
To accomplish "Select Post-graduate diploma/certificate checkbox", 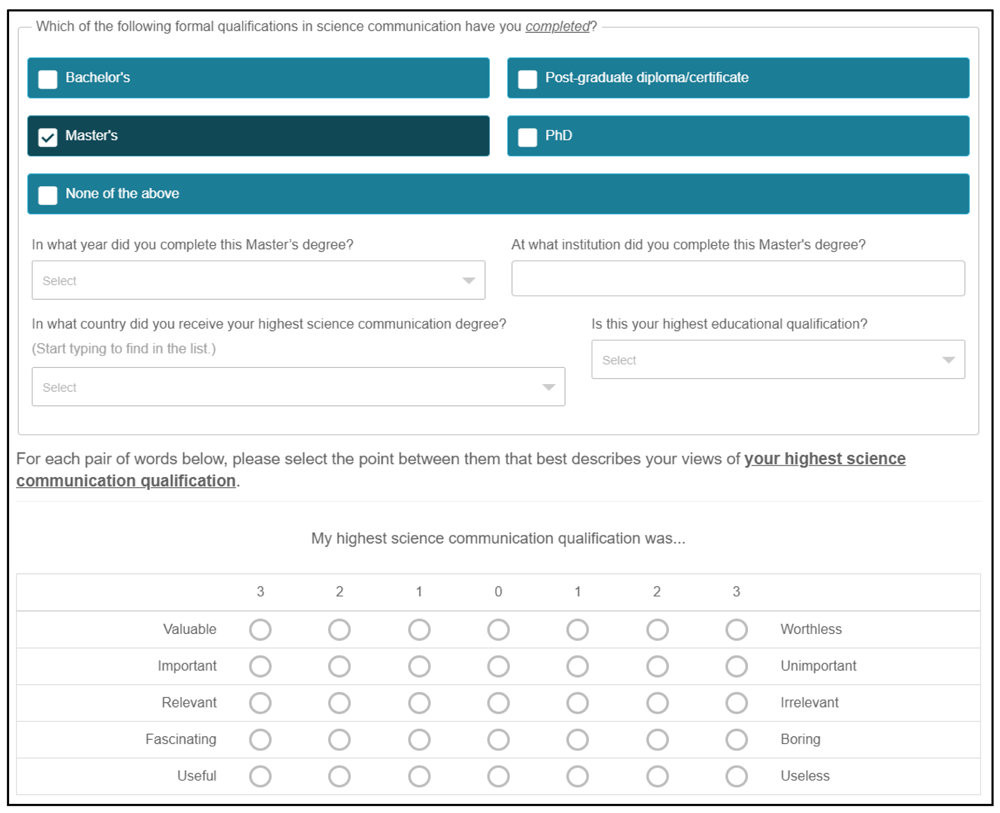I will (x=527, y=79).
